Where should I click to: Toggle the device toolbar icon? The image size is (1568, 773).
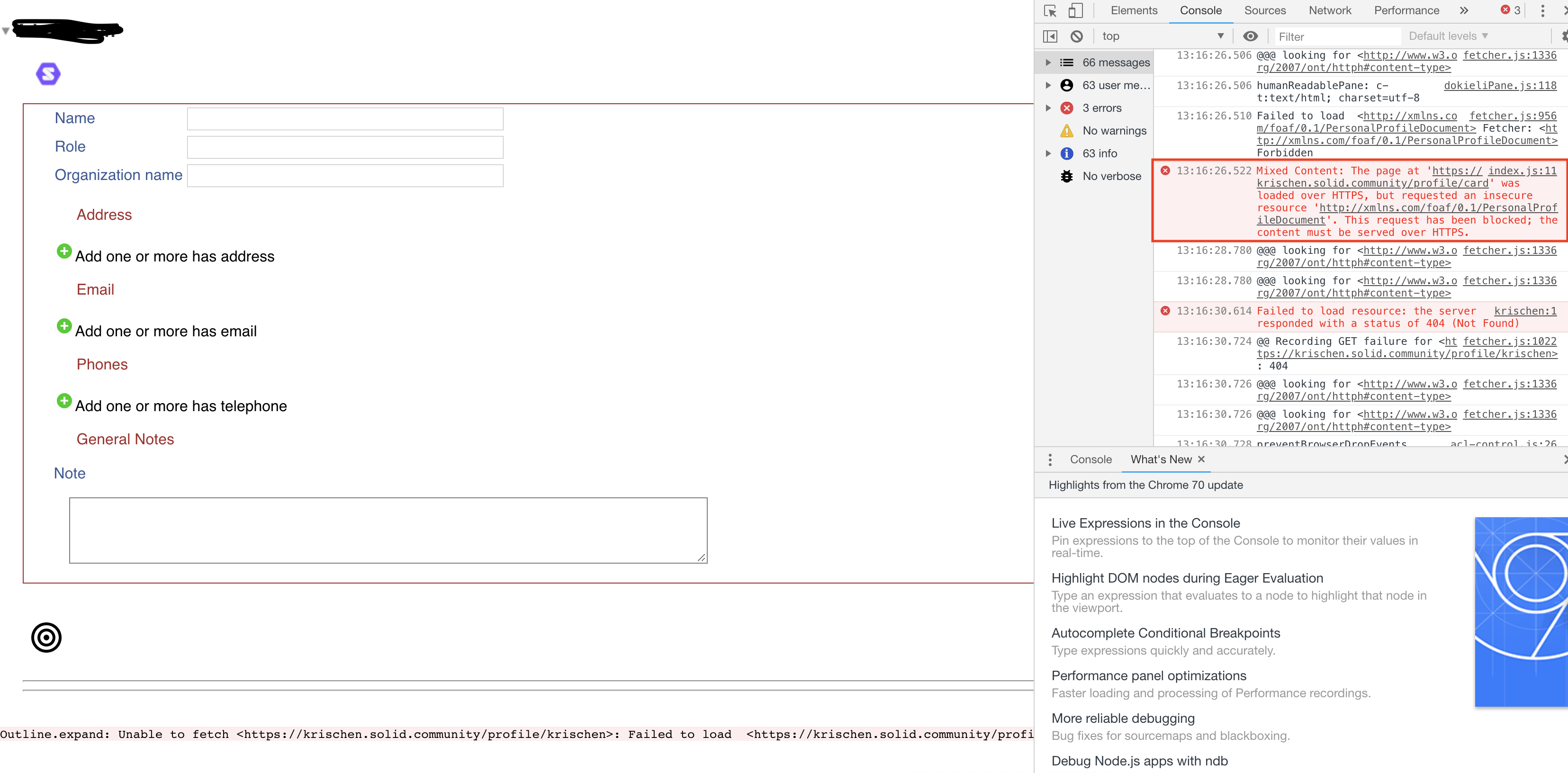click(1075, 11)
